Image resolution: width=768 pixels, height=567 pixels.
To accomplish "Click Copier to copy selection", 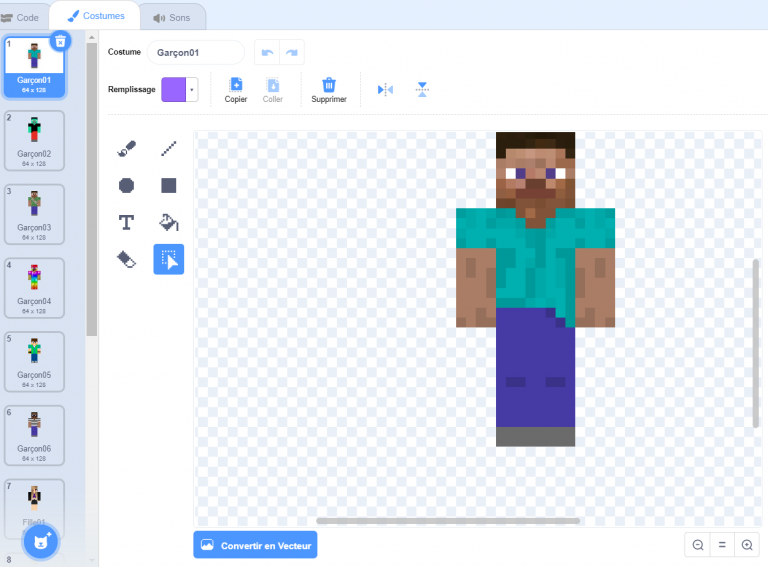I will tap(236, 90).
